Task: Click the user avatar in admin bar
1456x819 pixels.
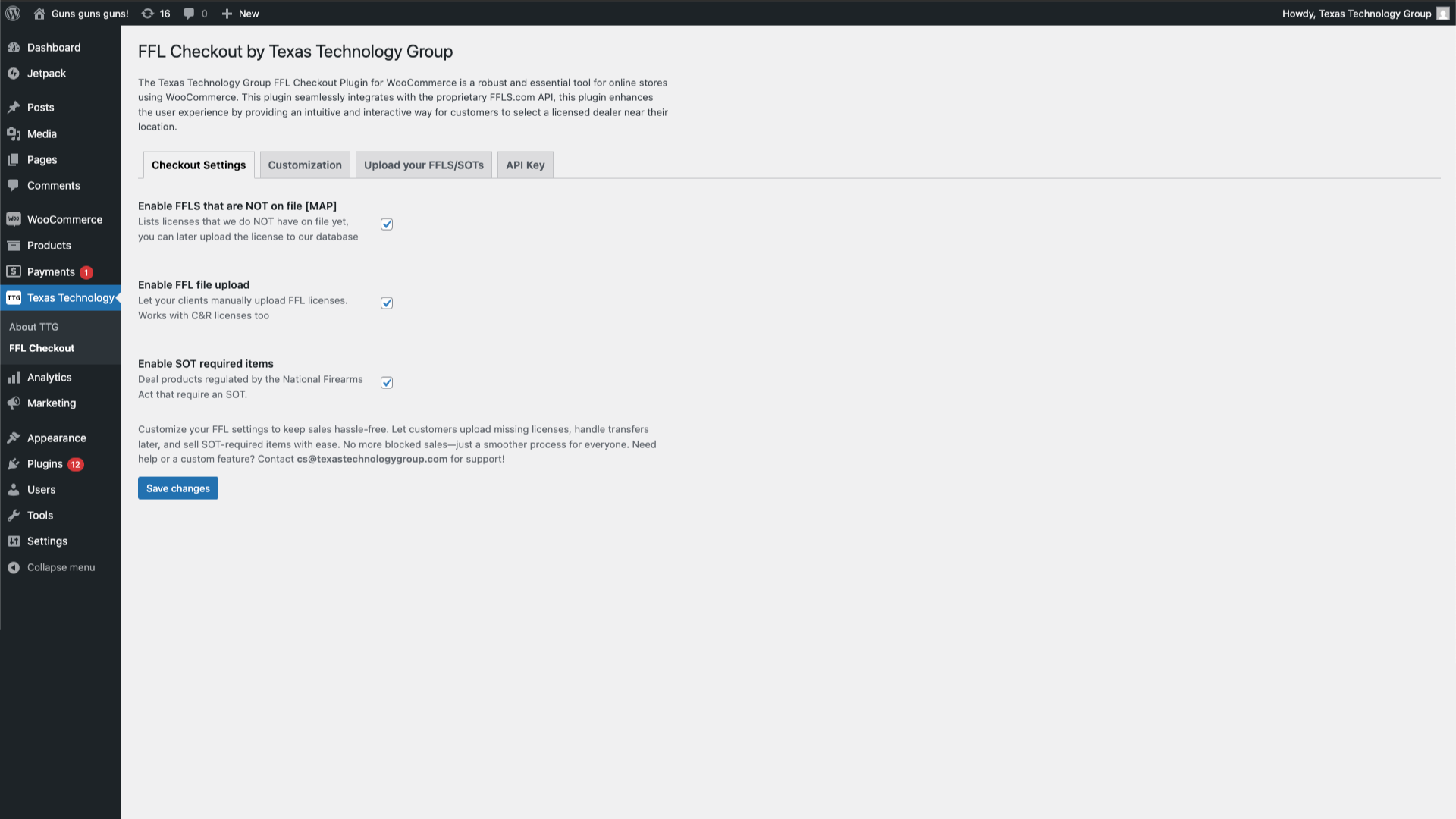Action: (x=1443, y=14)
